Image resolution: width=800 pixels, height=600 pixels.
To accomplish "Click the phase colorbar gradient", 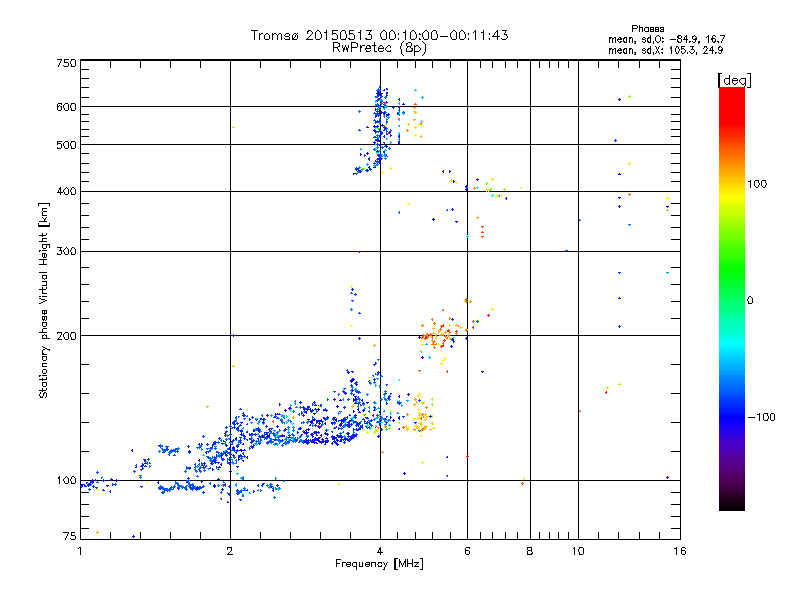I will (x=732, y=299).
